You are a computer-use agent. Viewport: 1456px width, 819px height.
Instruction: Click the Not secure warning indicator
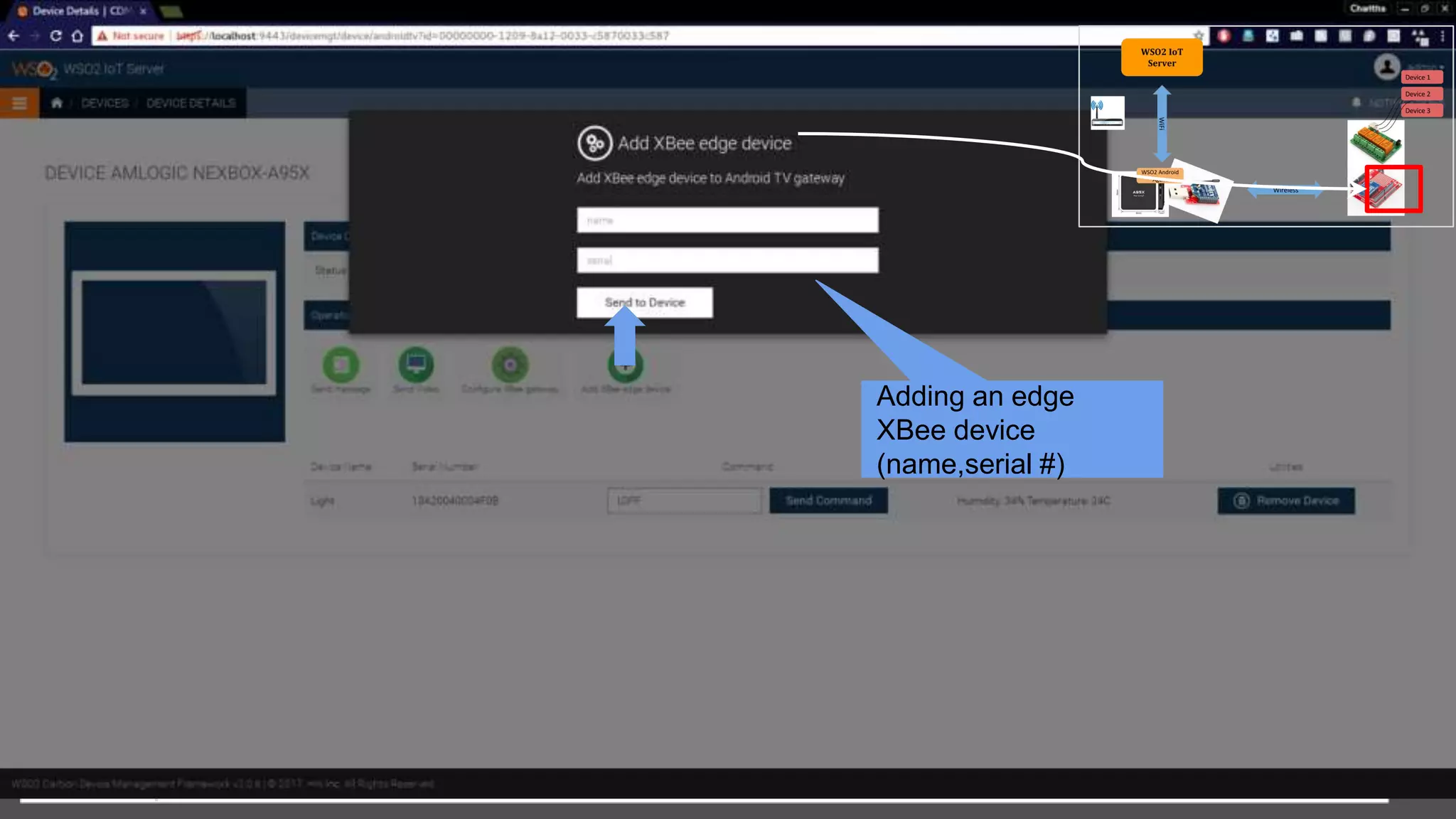pyautogui.click(x=131, y=36)
